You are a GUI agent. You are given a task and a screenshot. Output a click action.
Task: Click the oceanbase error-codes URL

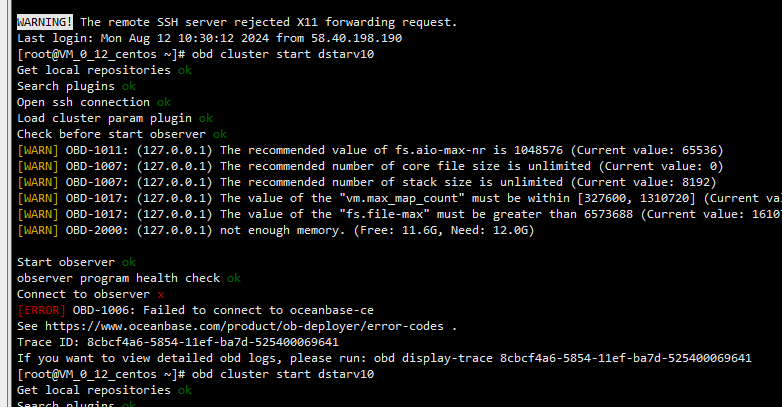tap(244, 326)
